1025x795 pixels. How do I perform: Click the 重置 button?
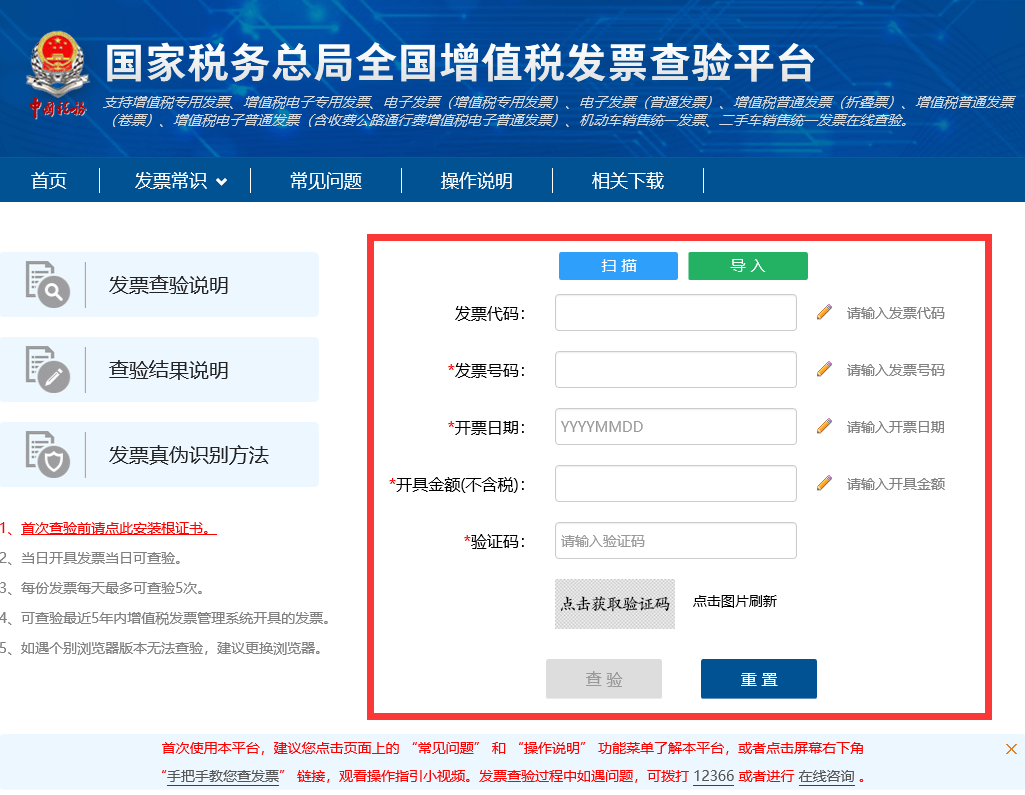coord(759,679)
